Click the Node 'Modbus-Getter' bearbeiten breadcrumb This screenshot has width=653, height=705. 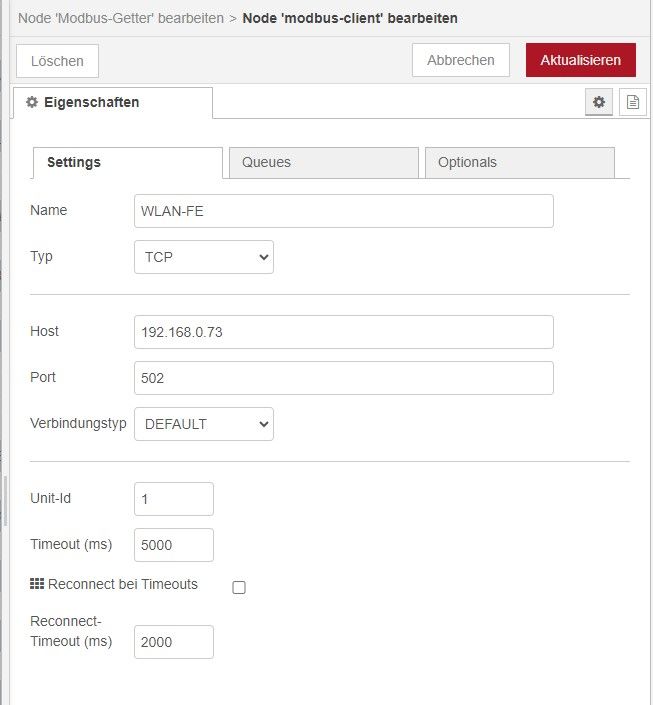coord(120,18)
